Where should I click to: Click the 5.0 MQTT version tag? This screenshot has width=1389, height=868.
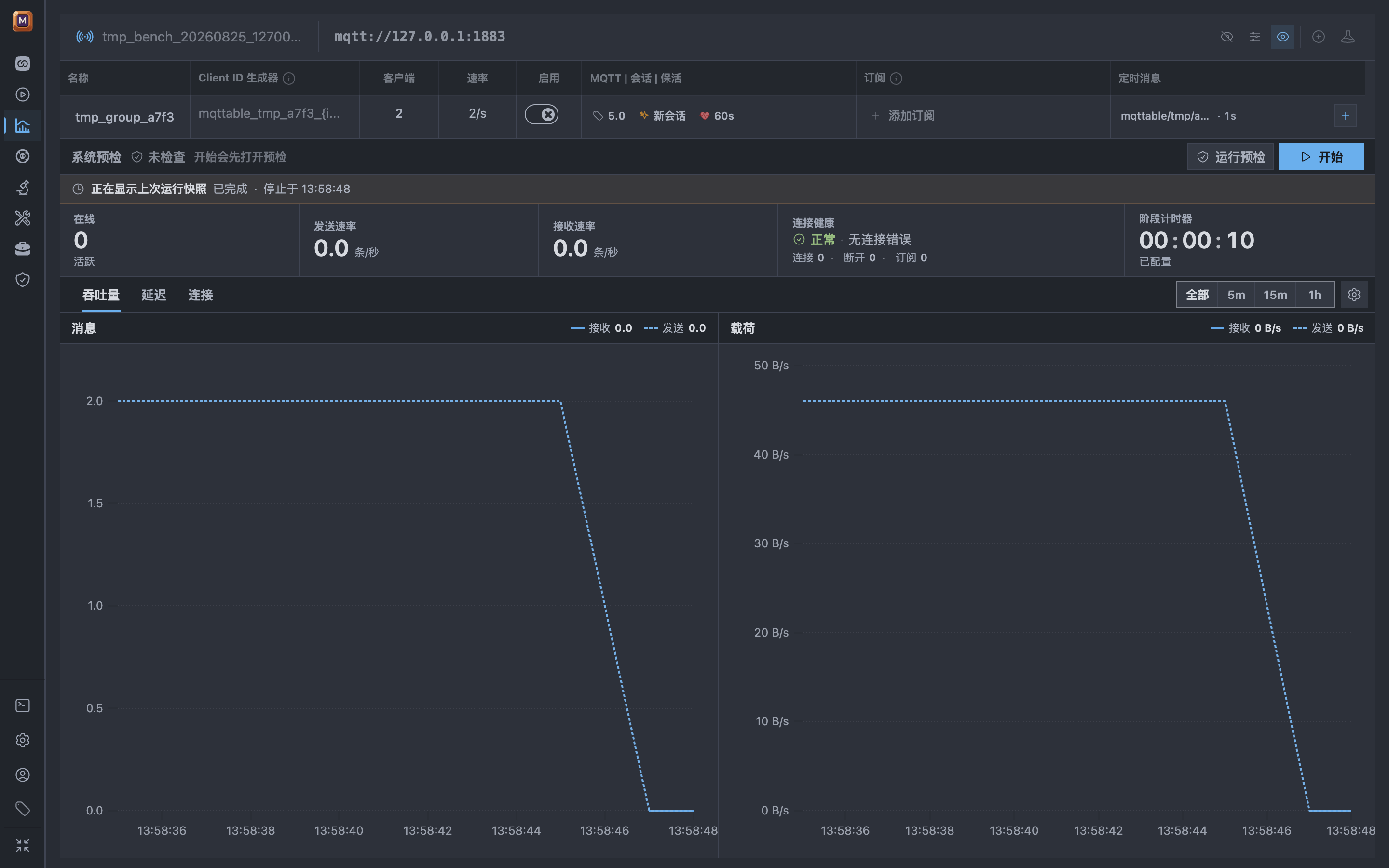tap(609, 116)
